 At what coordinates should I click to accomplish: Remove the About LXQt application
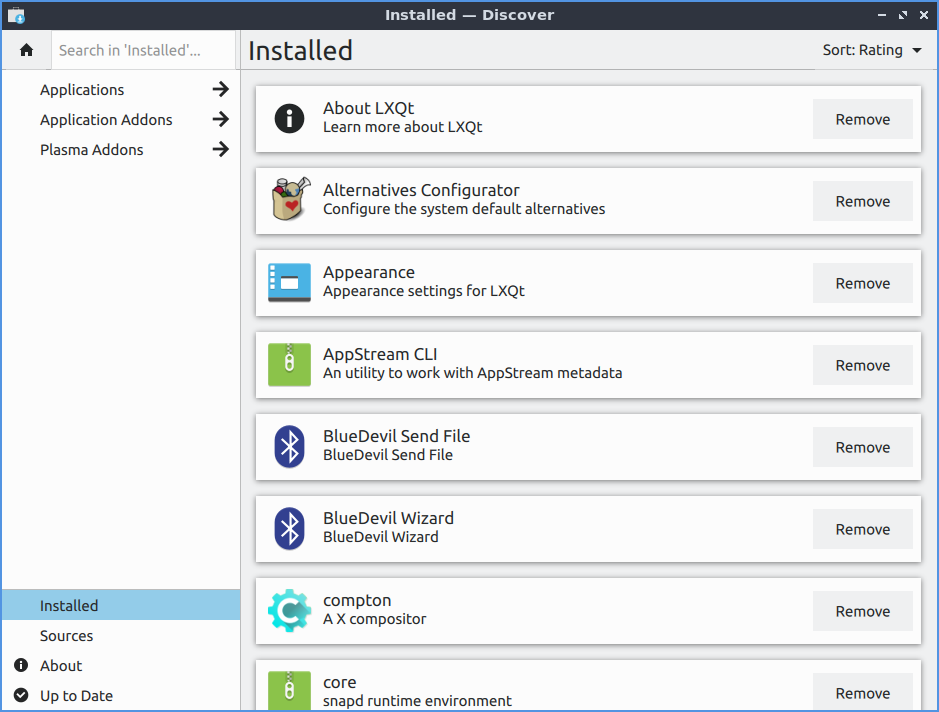862,119
